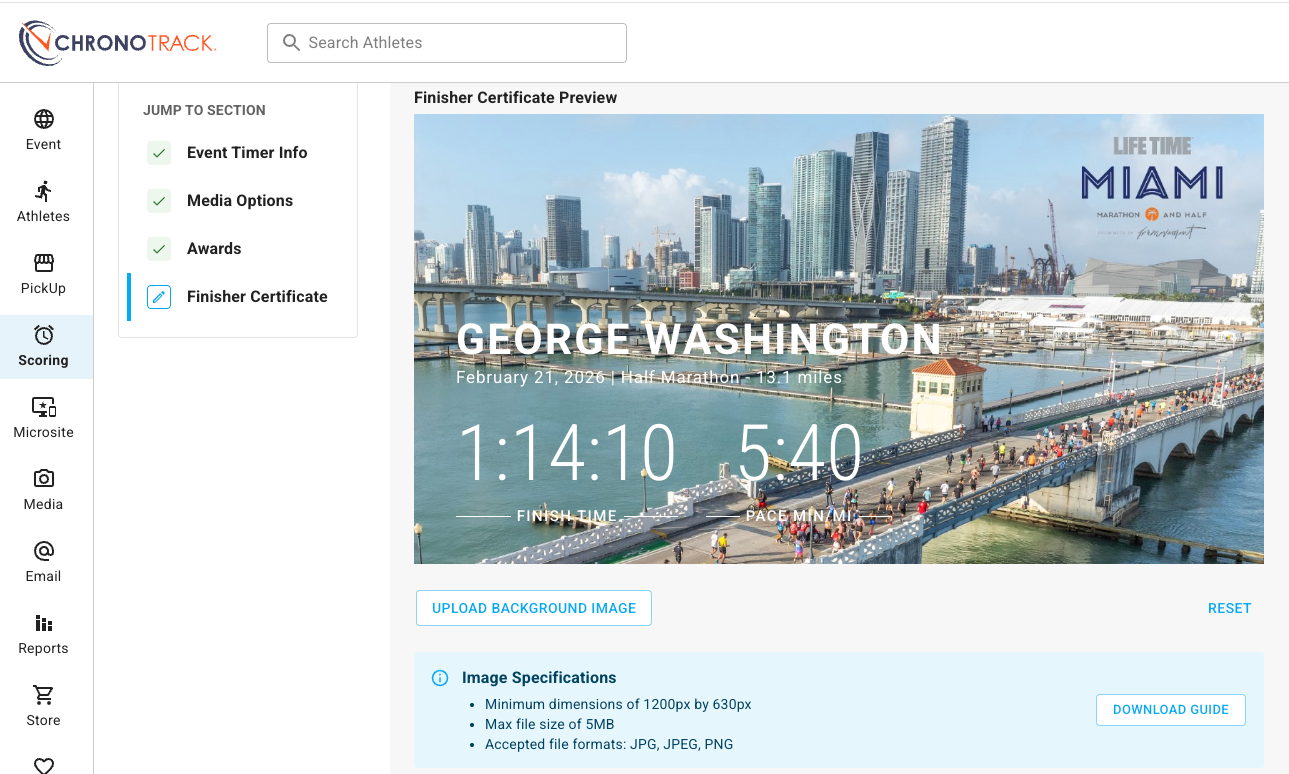
Task: Select the Email at-sign icon
Action: [44, 551]
